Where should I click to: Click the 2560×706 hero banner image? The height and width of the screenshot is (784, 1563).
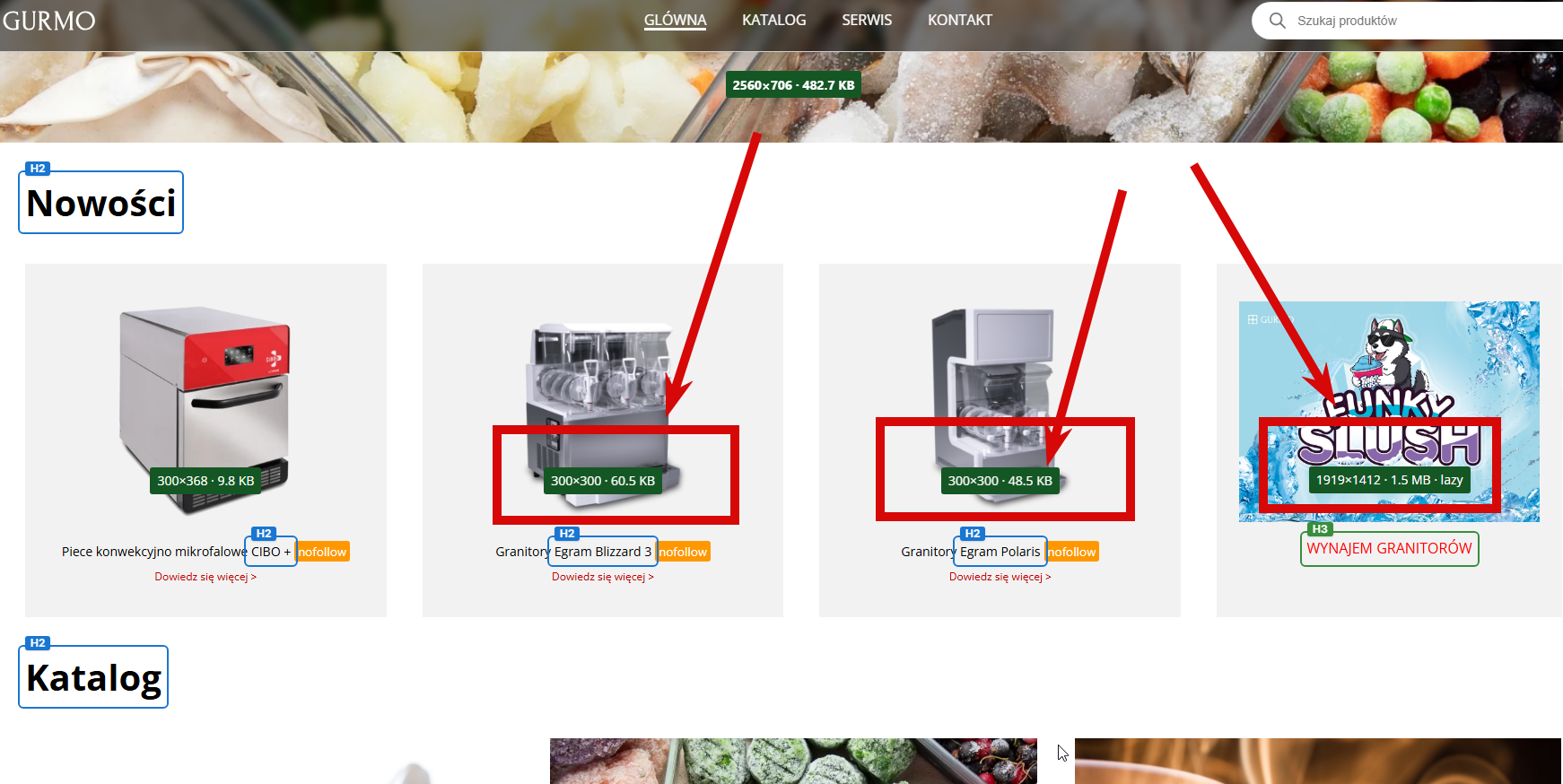(781, 97)
